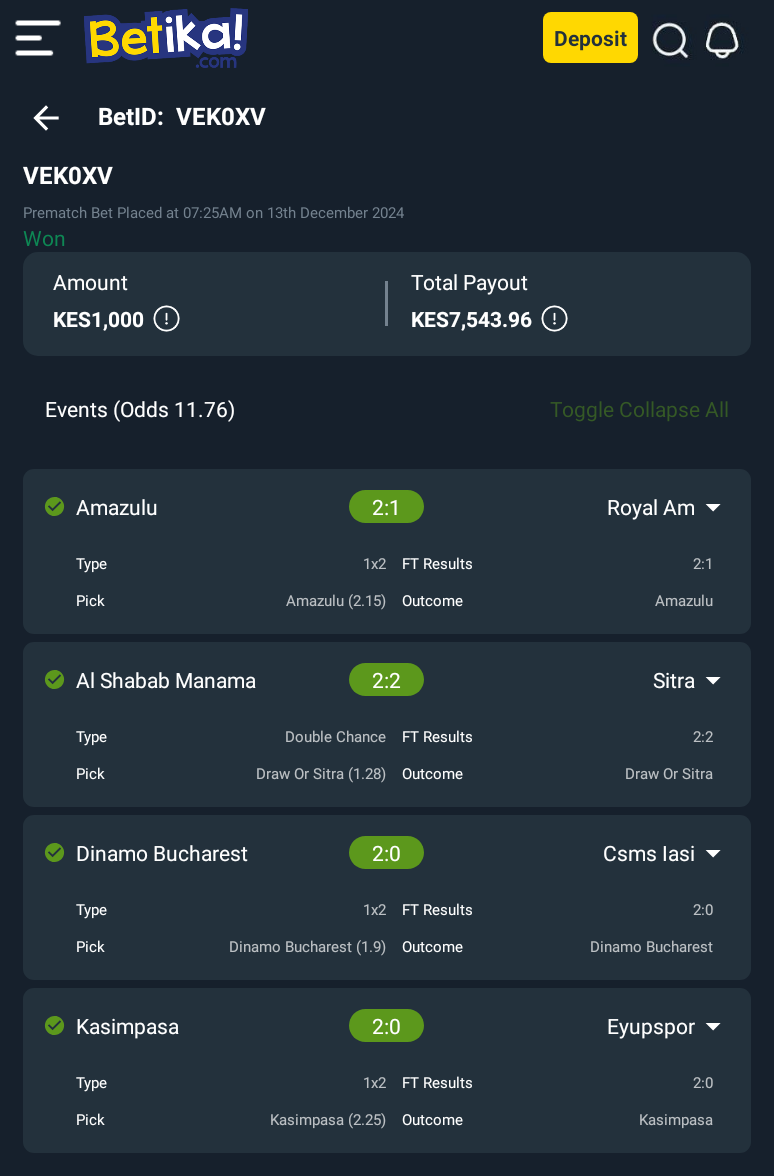Click info icon next to KES1,000 amount
The image size is (774, 1176).
pos(166,319)
